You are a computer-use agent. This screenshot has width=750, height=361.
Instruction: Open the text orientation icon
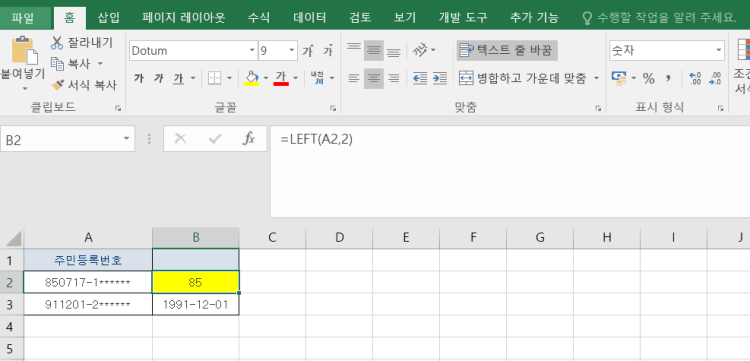[x=419, y=50]
